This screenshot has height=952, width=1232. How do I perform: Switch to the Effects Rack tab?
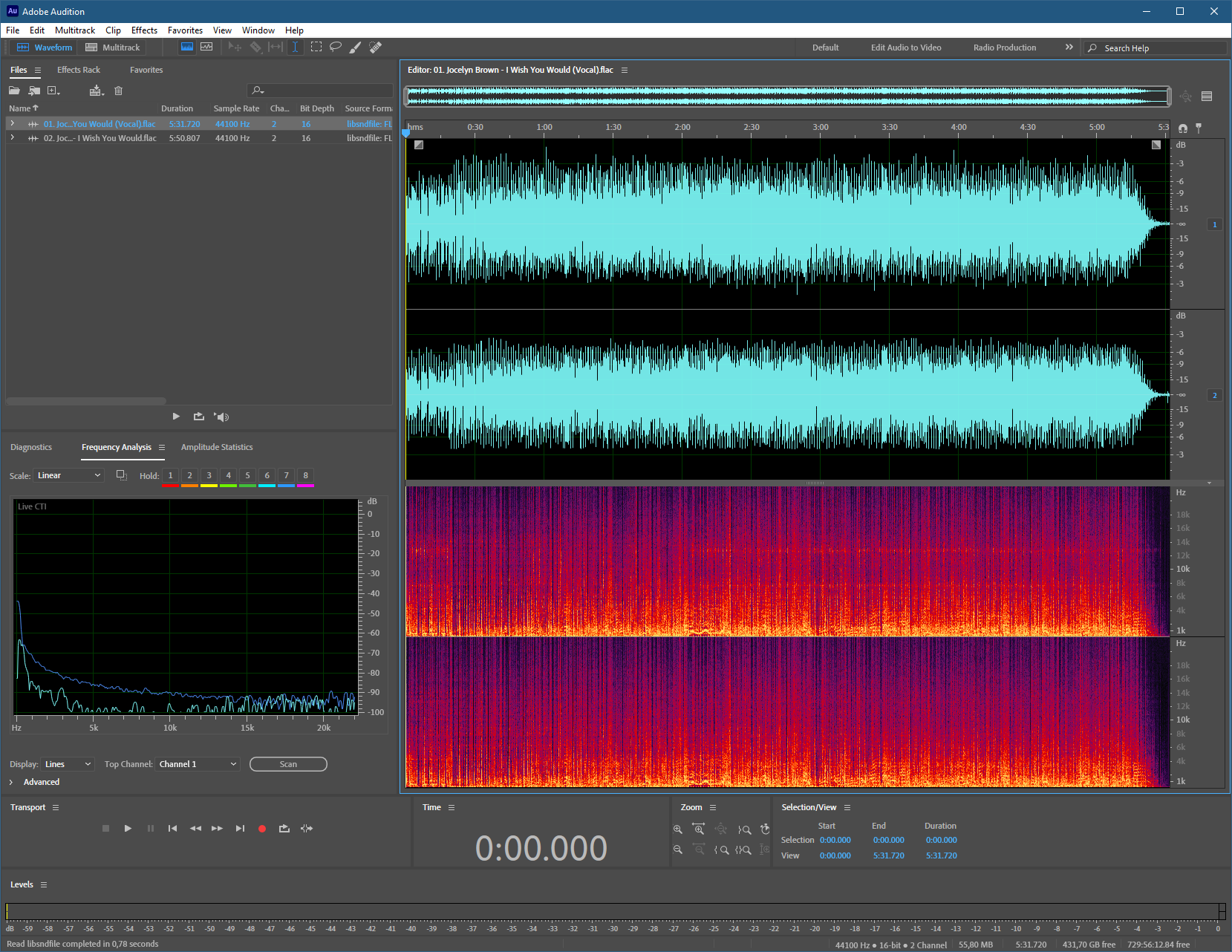point(79,70)
